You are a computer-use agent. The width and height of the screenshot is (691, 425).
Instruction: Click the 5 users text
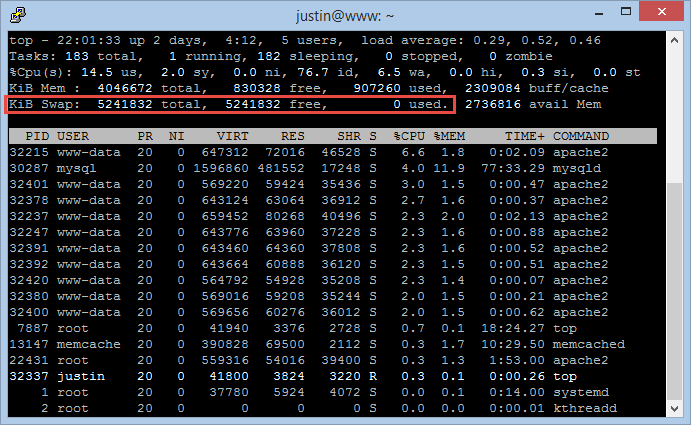312,41
